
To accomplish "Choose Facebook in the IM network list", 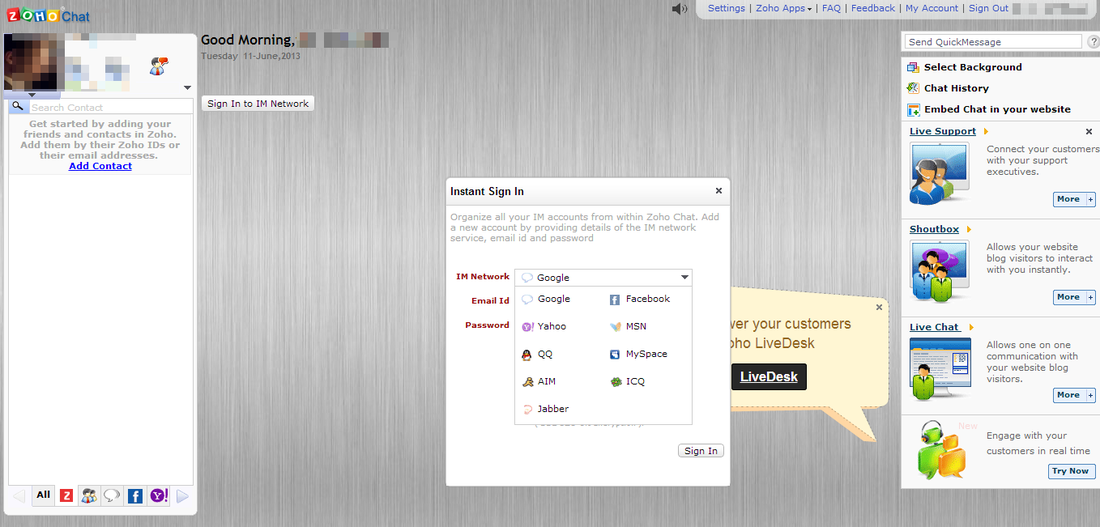I will pyautogui.click(x=640, y=299).
